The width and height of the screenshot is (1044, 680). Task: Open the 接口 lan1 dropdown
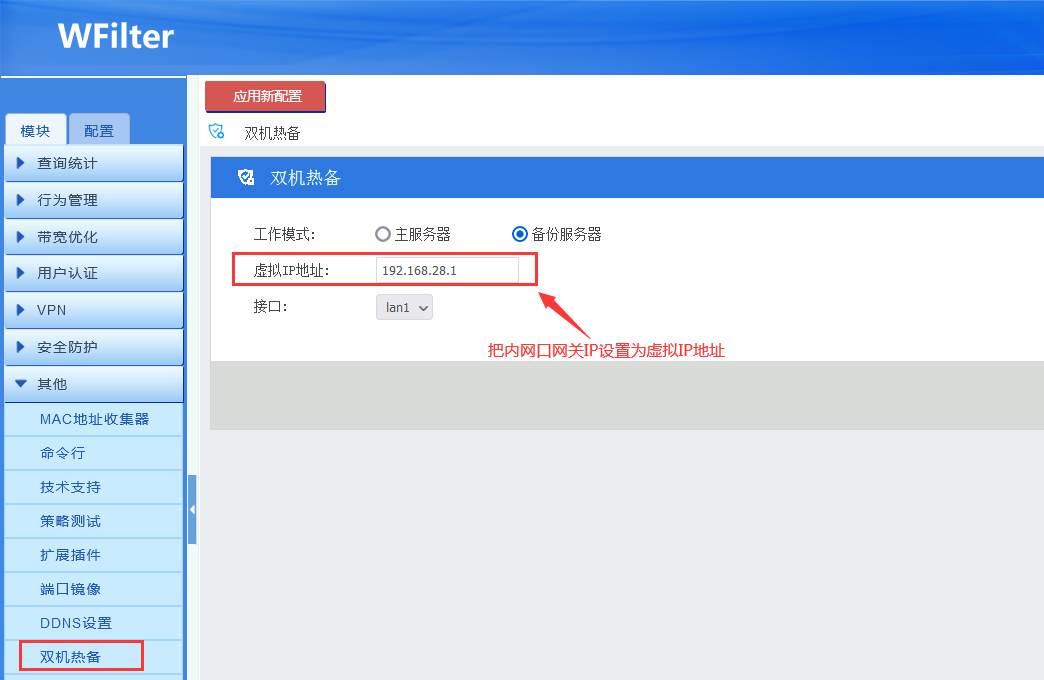point(404,307)
